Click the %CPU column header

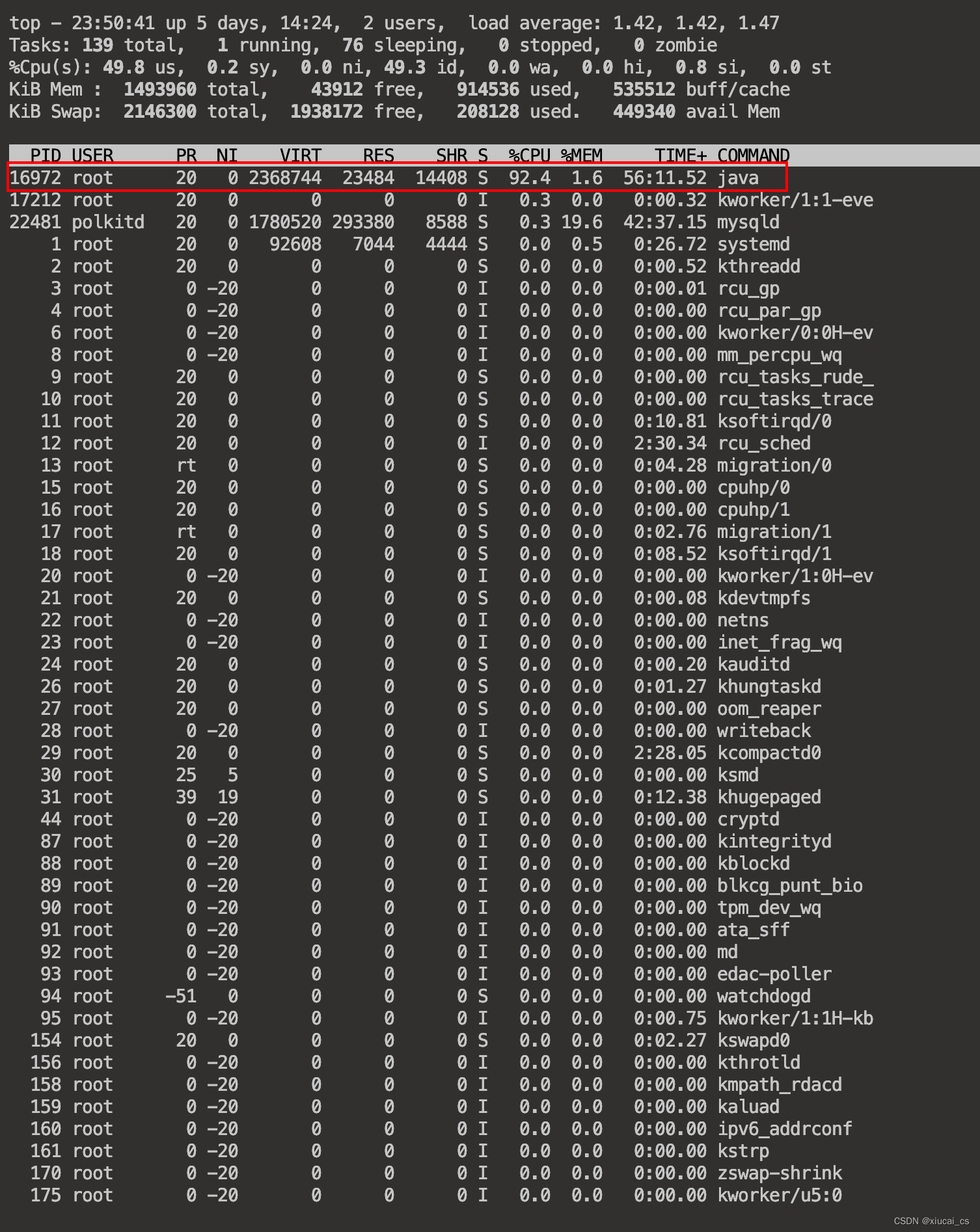point(530,155)
